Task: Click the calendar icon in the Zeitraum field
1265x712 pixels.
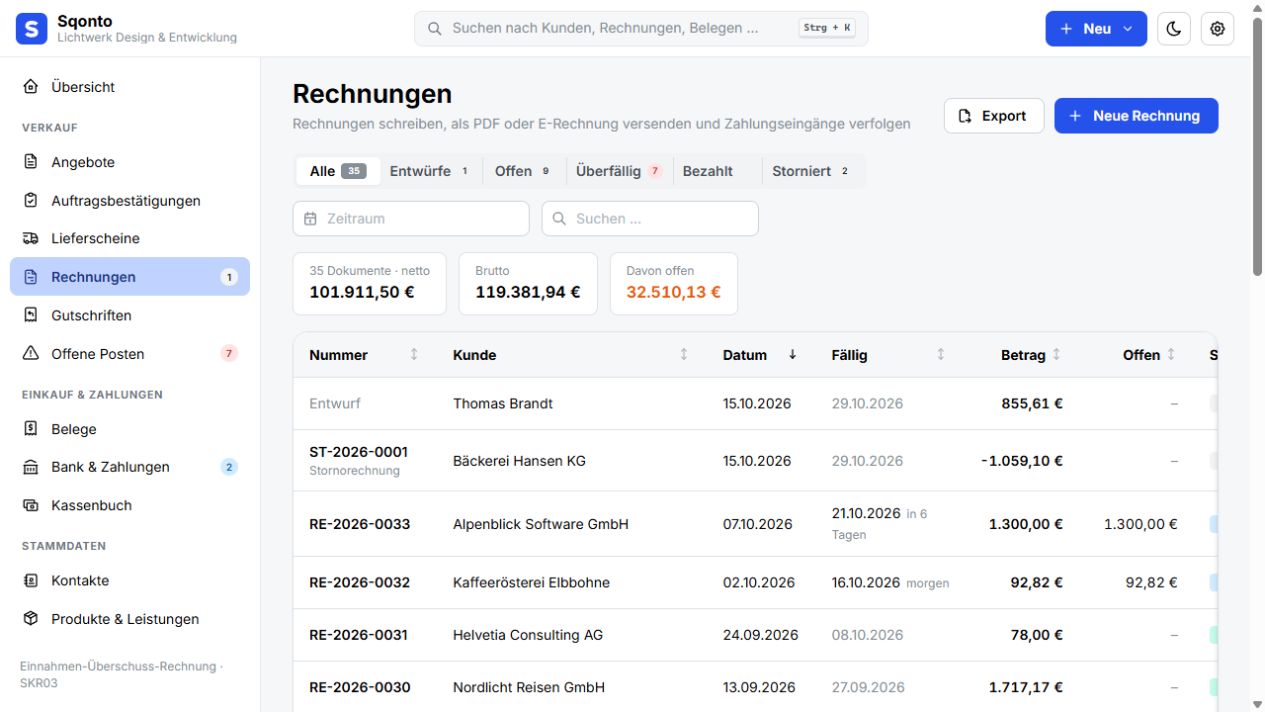Action: click(x=310, y=218)
